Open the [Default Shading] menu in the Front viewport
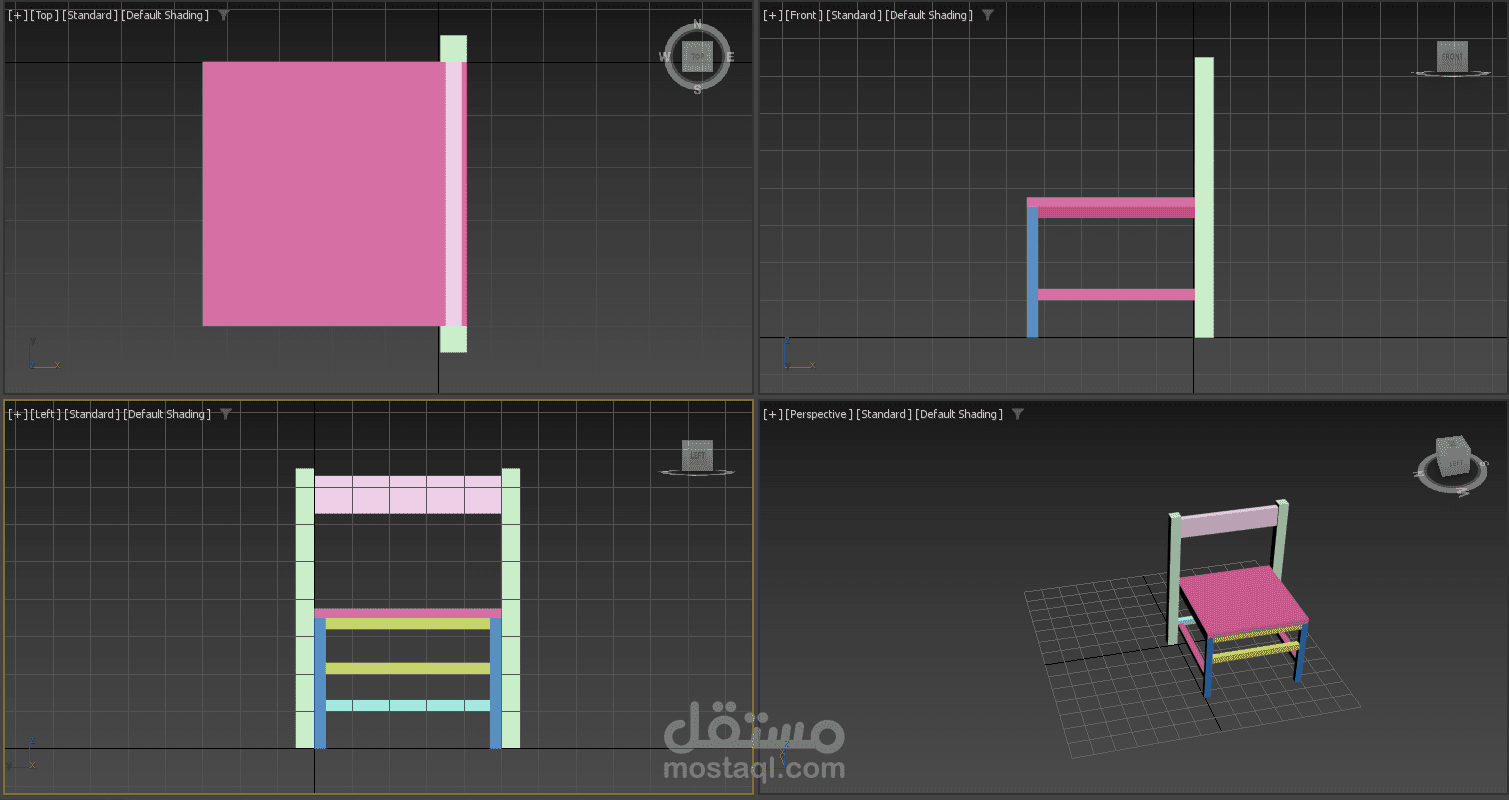 point(929,15)
